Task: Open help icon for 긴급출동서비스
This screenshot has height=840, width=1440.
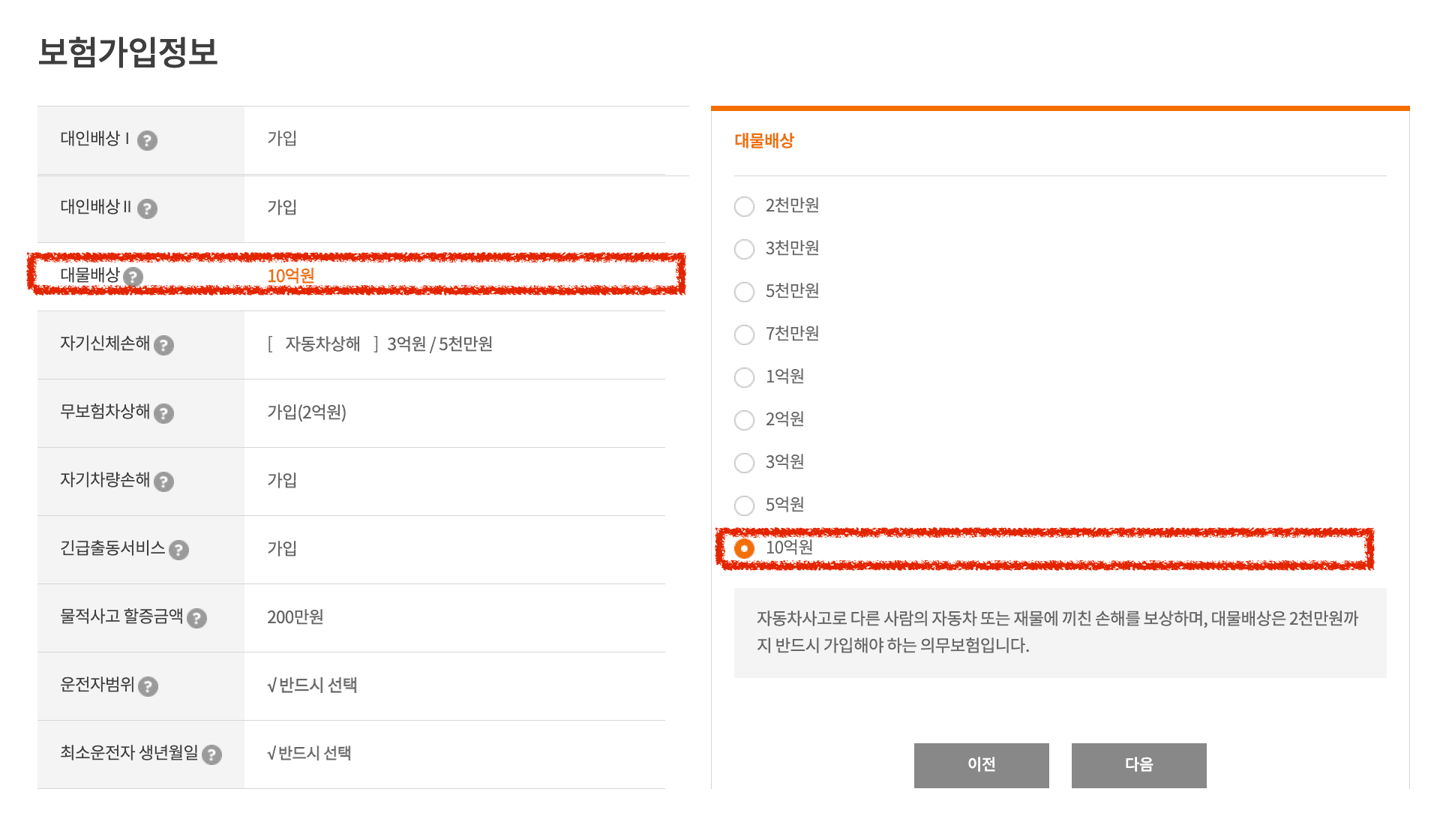Action: coord(178,550)
